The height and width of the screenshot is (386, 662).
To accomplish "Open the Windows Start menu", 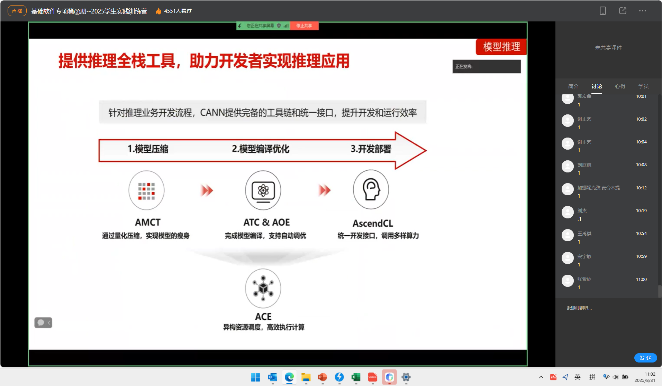I will 255,377.
